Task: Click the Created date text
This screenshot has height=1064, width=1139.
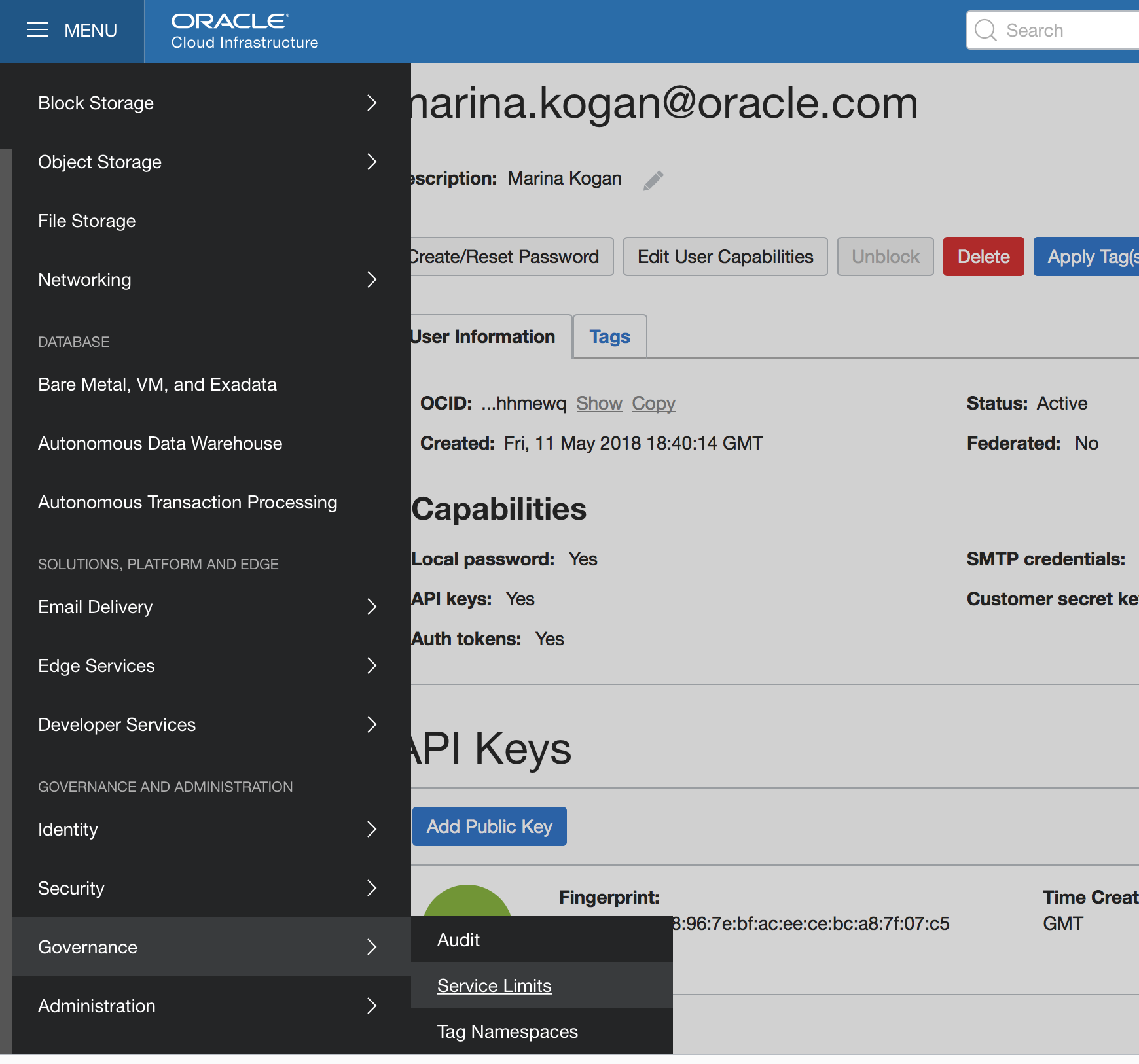Action: coord(592,443)
